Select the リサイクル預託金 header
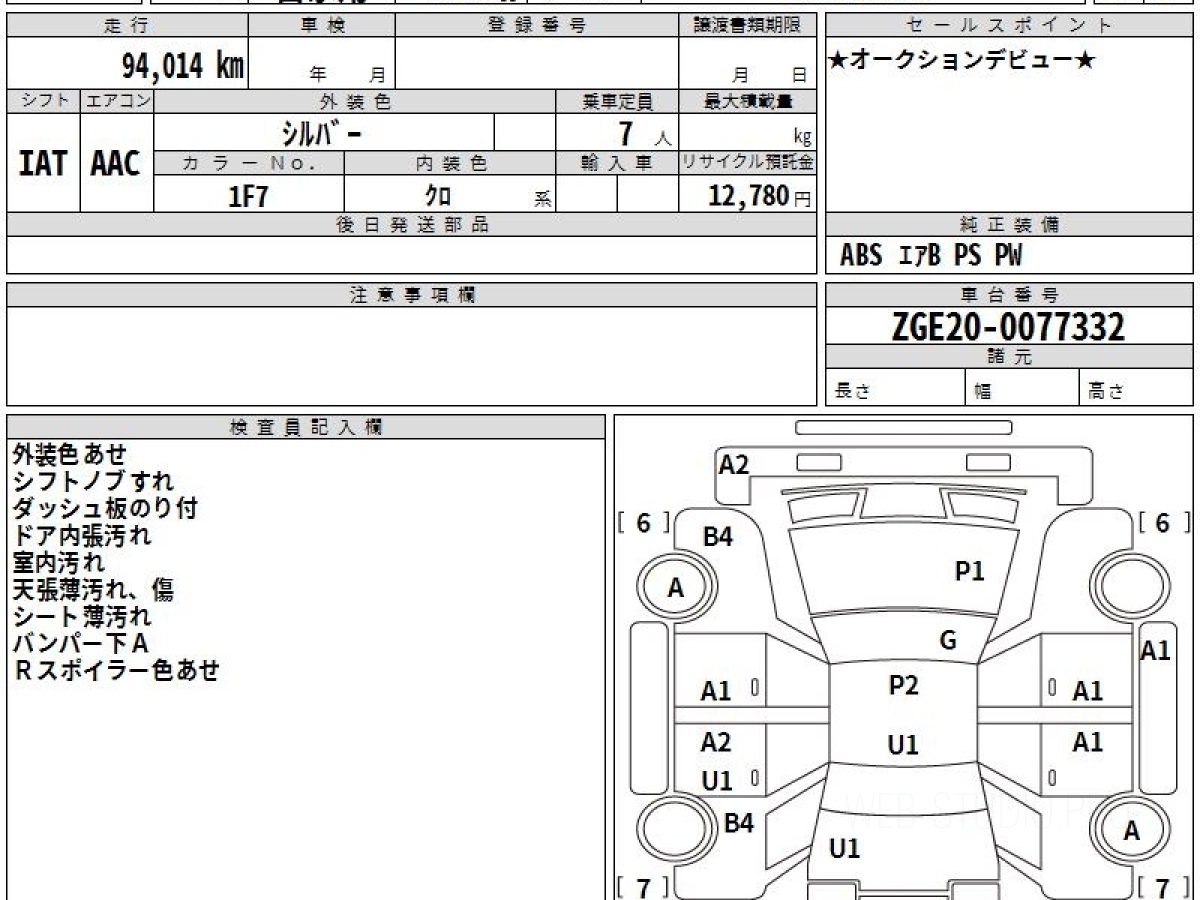This screenshot has height=900, width=1200. 747,164
